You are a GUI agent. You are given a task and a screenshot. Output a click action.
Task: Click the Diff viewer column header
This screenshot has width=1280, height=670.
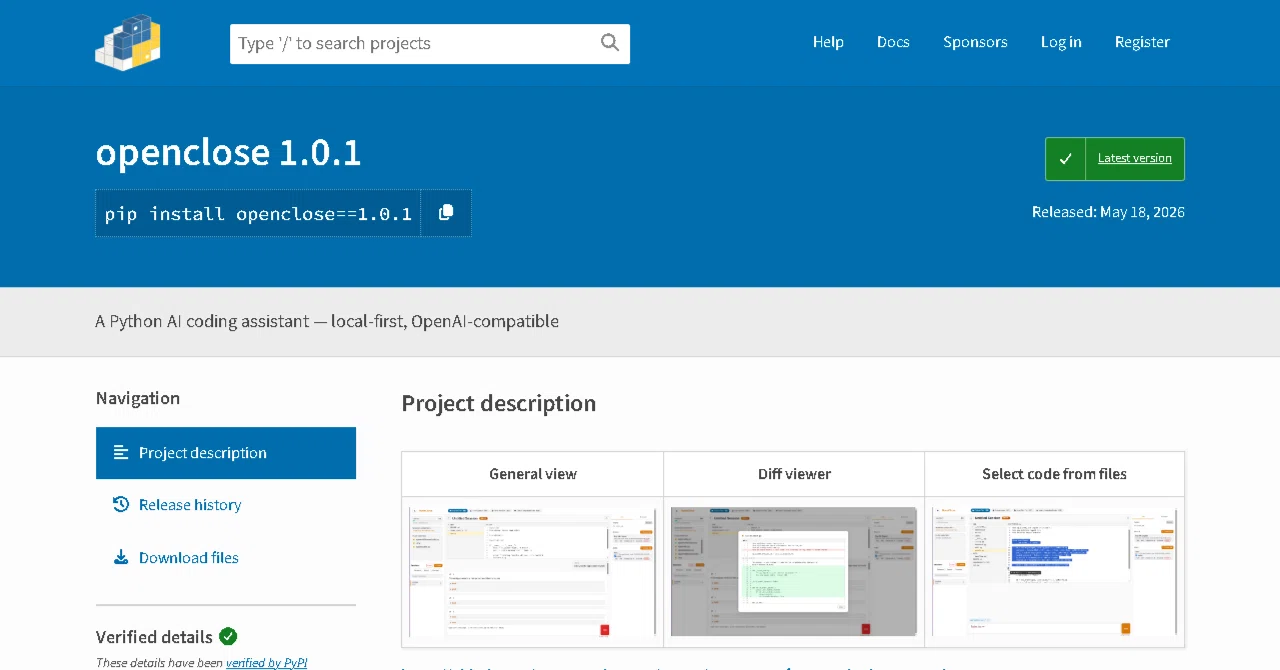(794, 474)
